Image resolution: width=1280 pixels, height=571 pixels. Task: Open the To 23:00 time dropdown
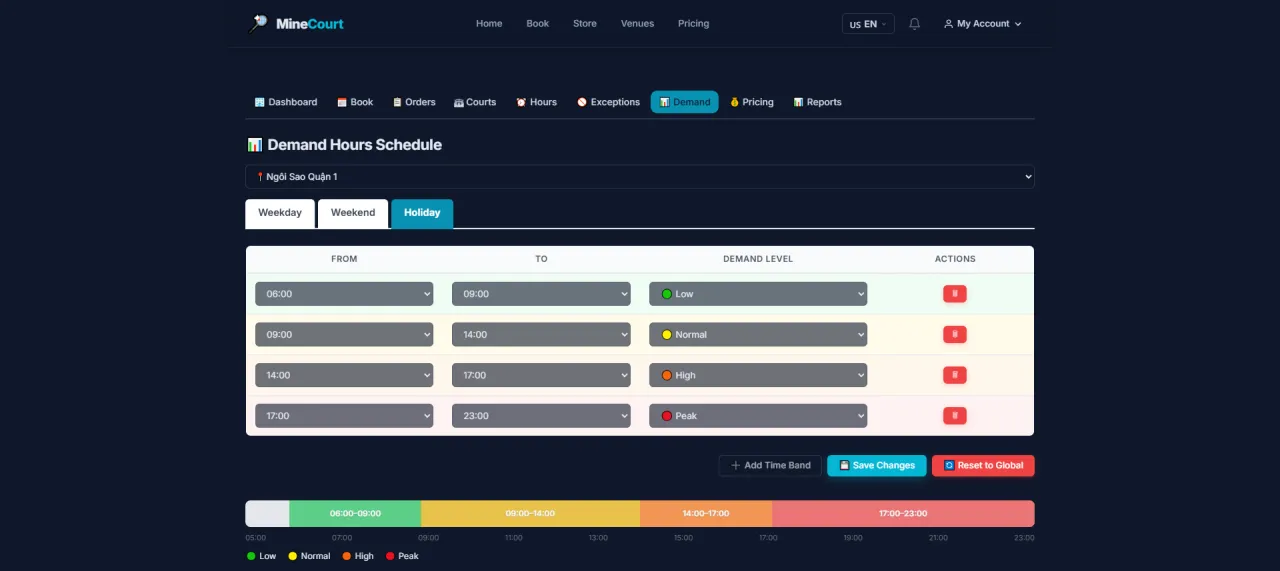[x=541, y=415]
